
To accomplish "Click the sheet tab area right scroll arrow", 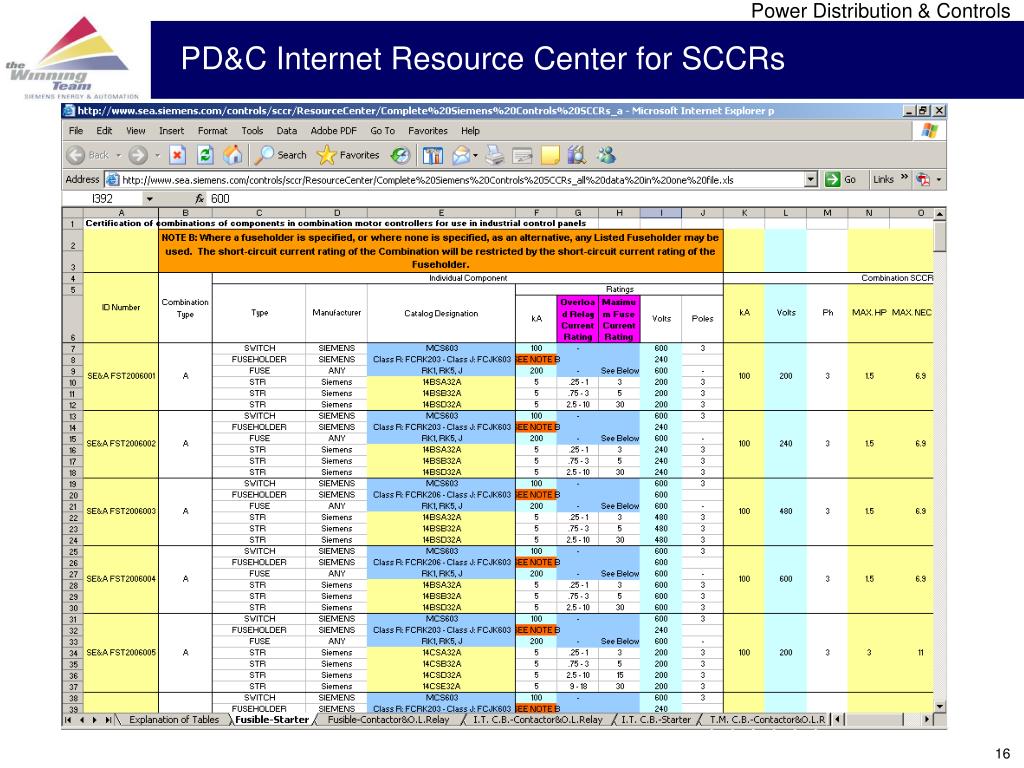I will click(x=926, y=720).
